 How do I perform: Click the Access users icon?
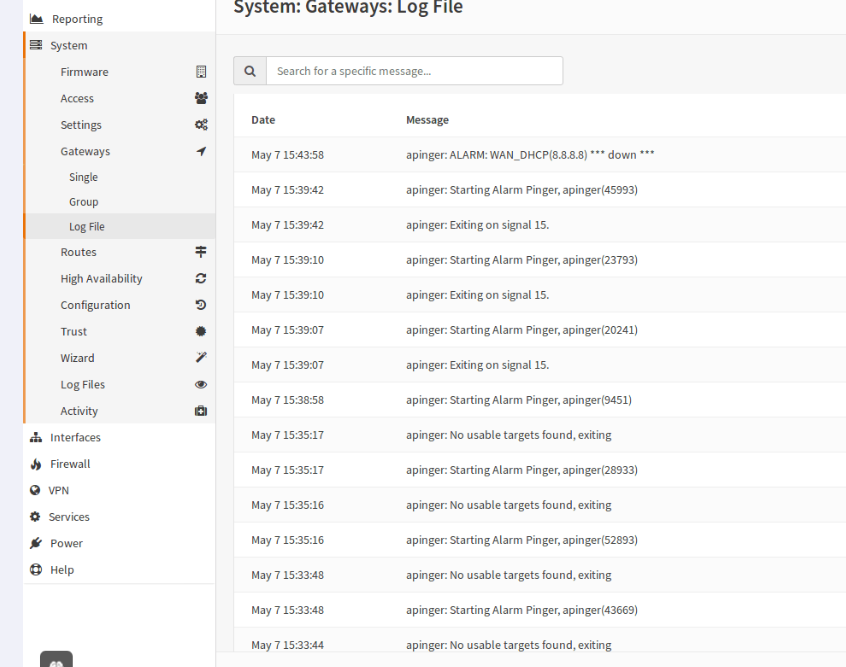(201, 98)
